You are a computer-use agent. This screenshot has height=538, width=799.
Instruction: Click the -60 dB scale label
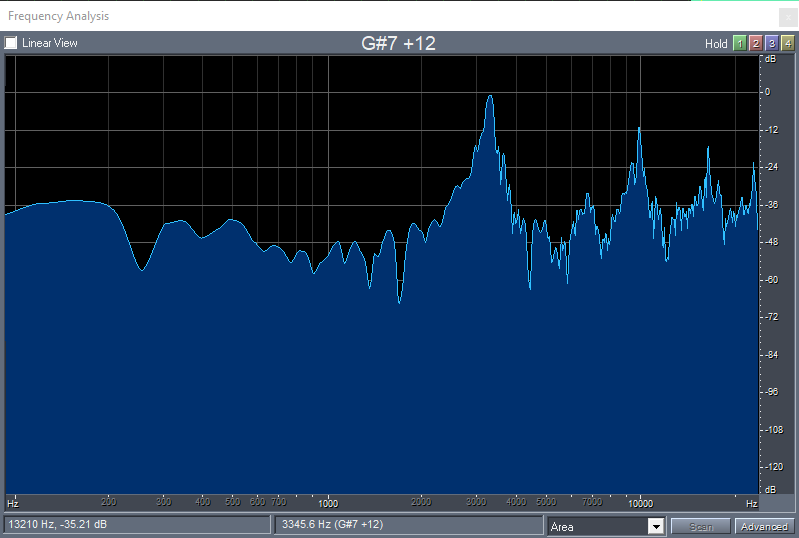pyautogui.click(x=771, y=280)
